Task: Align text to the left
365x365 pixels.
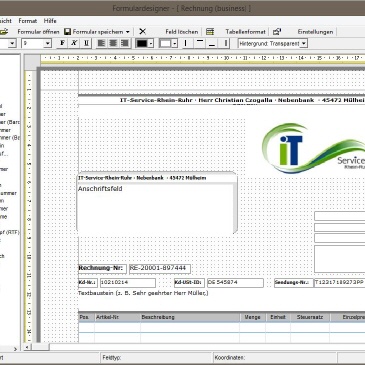Action: click(101, 43)
